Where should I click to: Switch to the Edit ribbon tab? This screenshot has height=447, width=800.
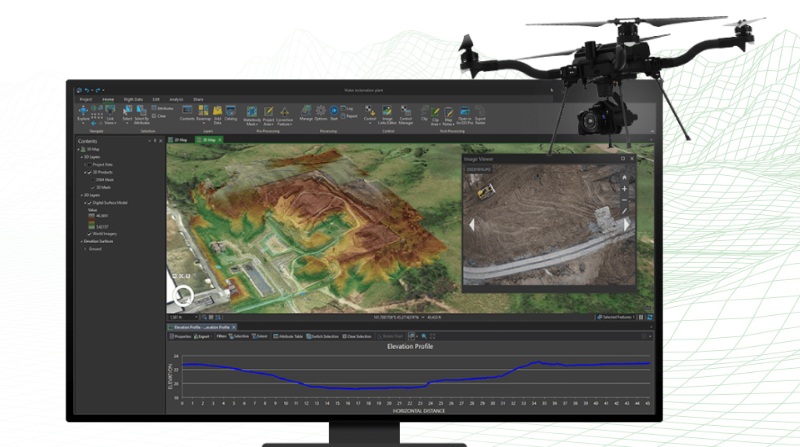156,100
